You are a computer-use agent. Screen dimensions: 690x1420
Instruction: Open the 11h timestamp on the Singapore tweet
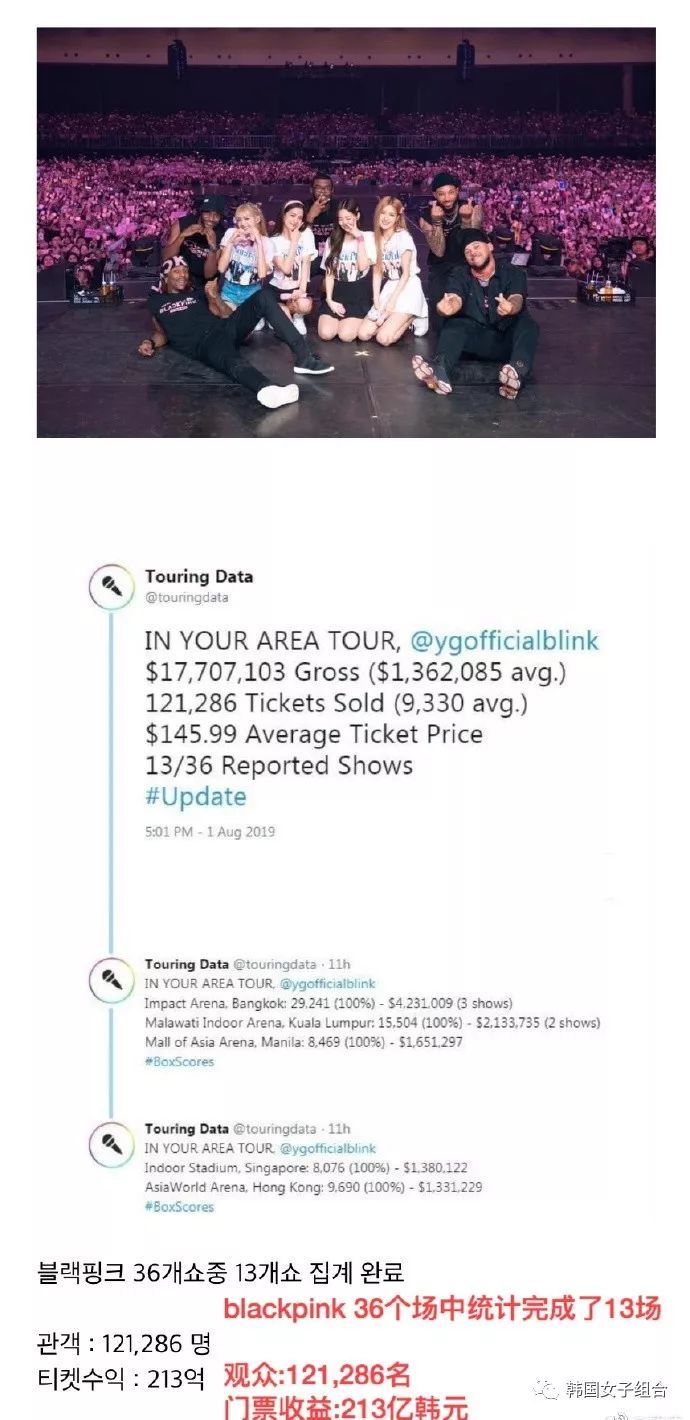[341, 1129]
